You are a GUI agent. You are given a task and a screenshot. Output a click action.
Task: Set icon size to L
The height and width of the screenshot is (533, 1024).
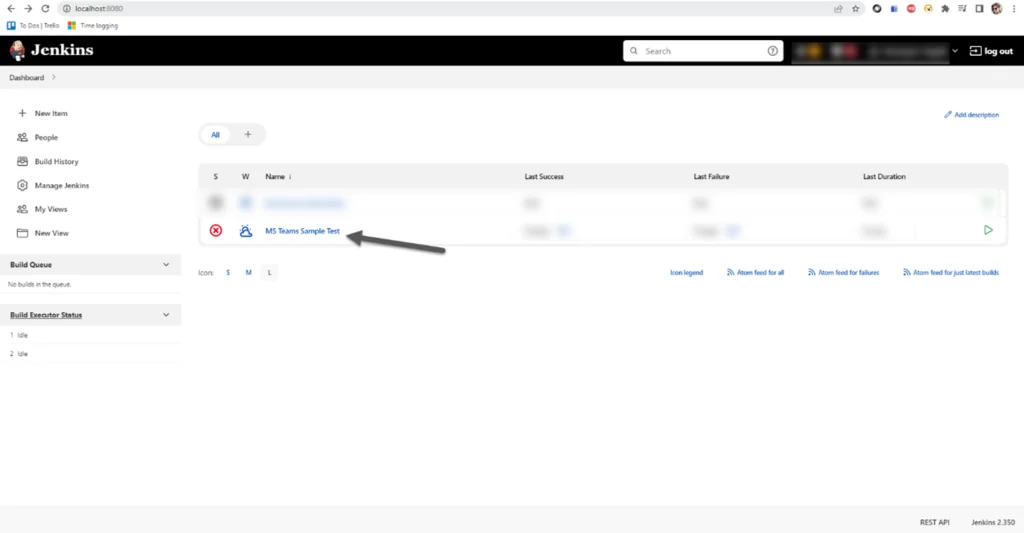click(x=269, y=272)
